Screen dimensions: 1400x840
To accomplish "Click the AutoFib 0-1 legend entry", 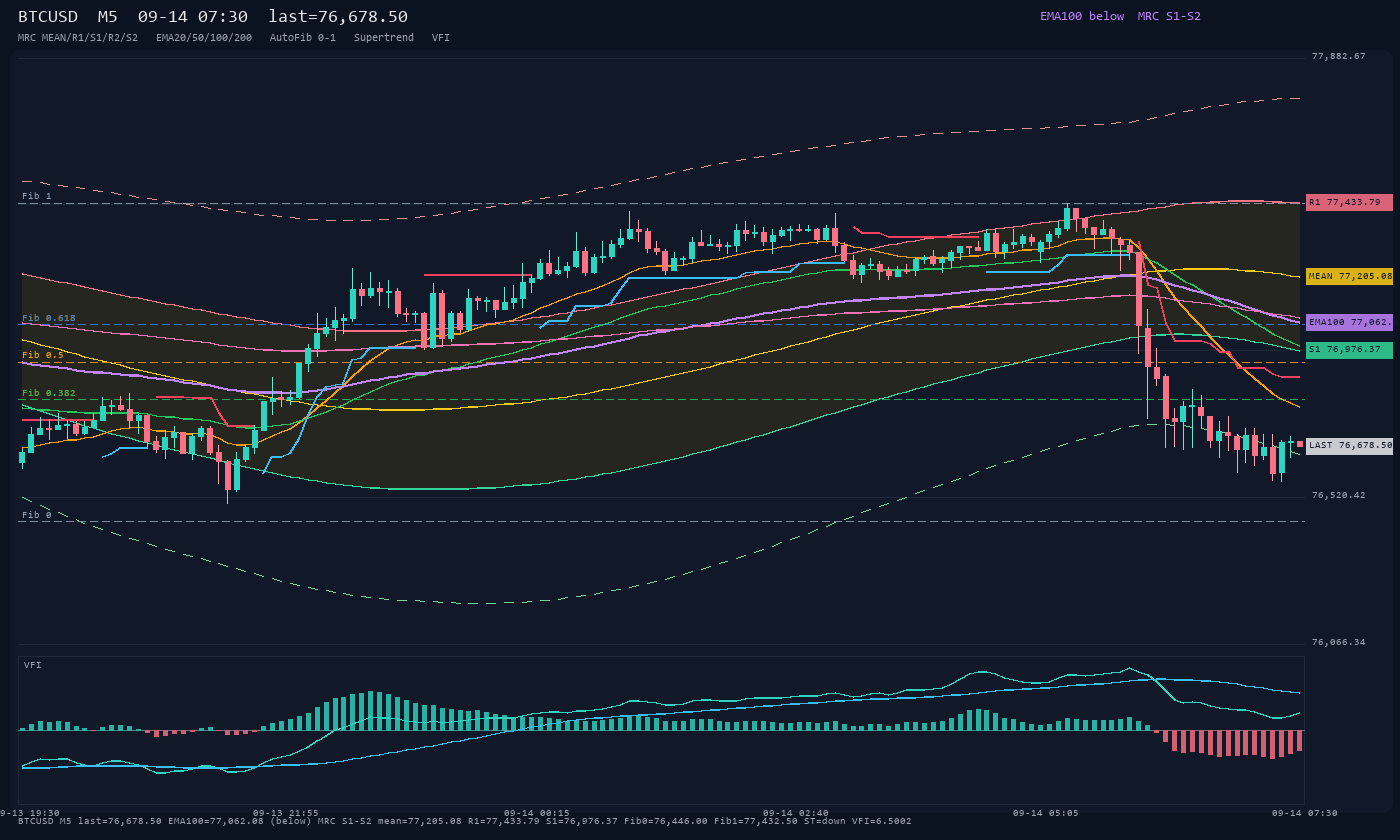I will [303, 37].
